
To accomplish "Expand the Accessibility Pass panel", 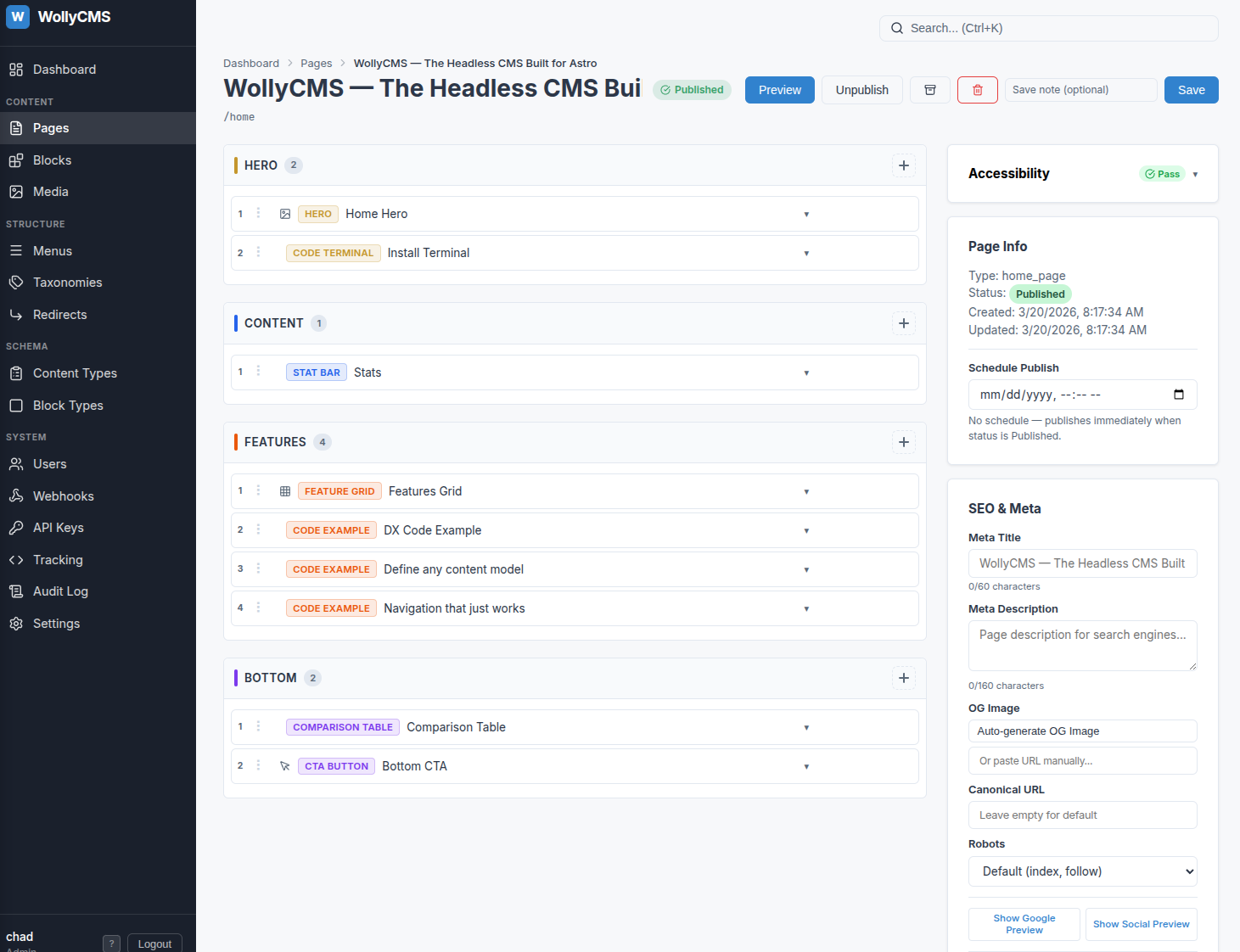I will coord(1196,174).
